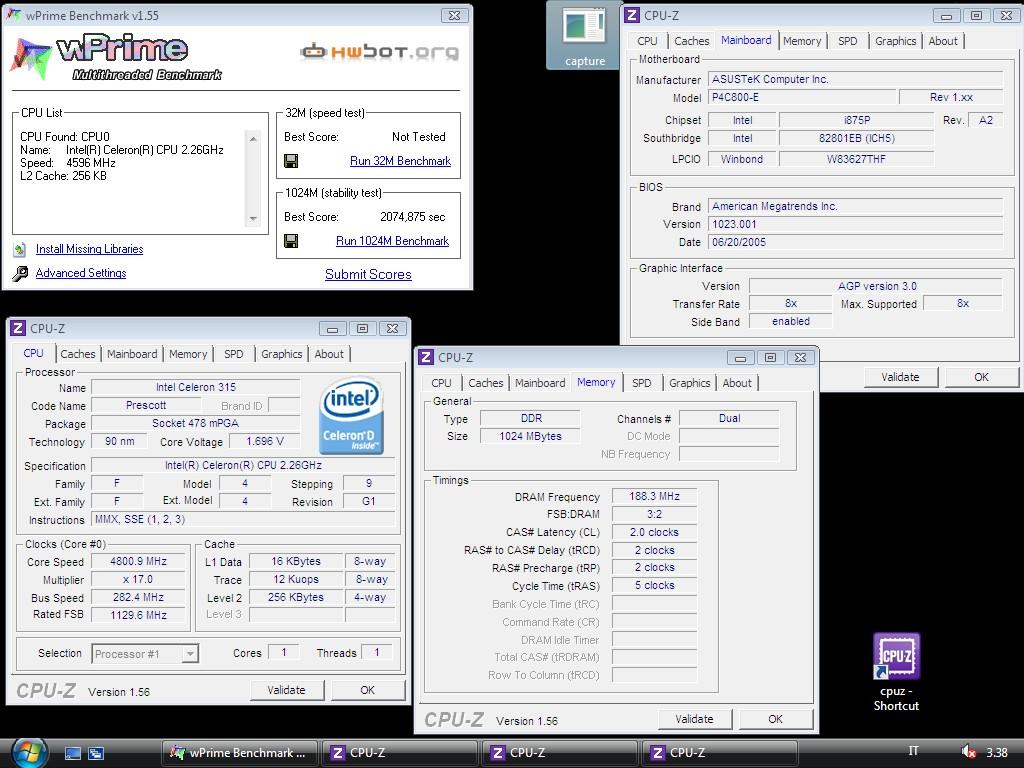1024x768 pixels.
Task: Click the motherboard Model field P4C800-E
Action: (801, 97)
